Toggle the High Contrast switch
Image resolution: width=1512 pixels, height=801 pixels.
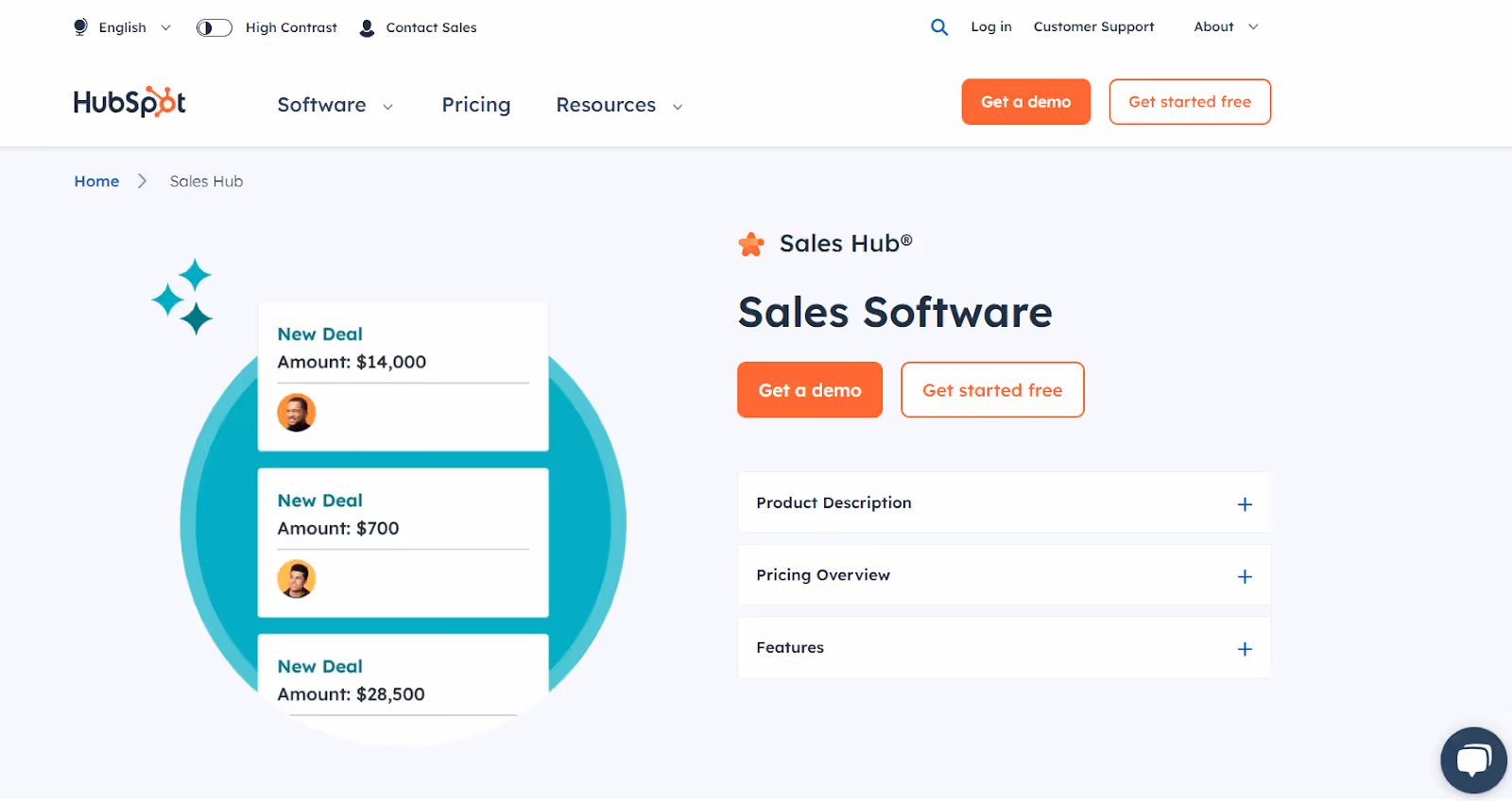click(215, 27)
